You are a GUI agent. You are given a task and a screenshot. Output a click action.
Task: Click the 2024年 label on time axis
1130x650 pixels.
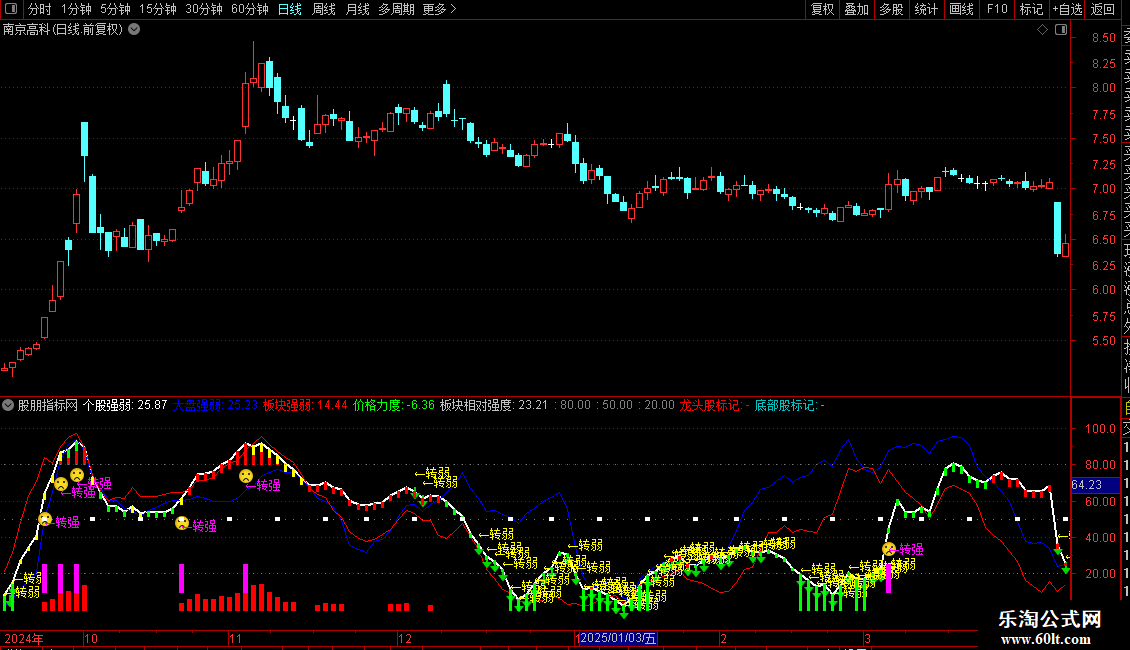pyautogui.click(x=24, y=638)
